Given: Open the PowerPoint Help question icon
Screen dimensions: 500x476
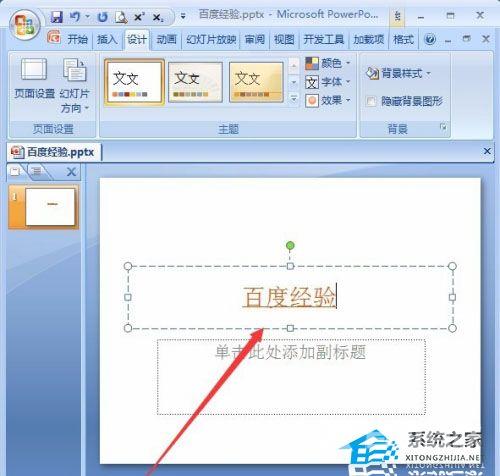Looking at the screenshot, I should click(x=430, y=39).
